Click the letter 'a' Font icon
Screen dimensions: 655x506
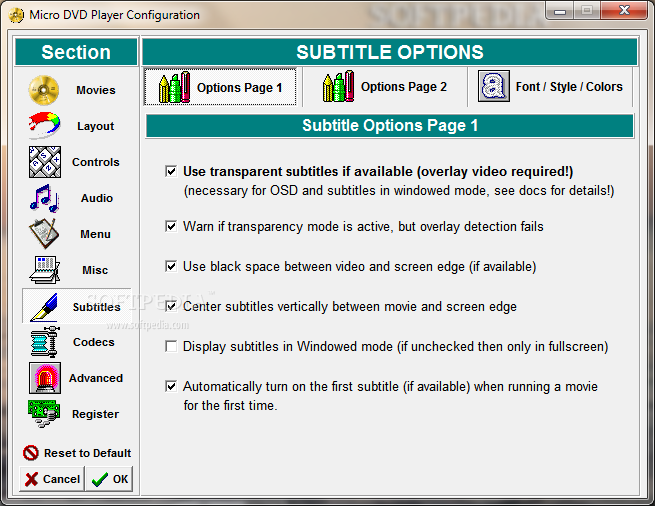pyautogui.click(x=494, y=86)
